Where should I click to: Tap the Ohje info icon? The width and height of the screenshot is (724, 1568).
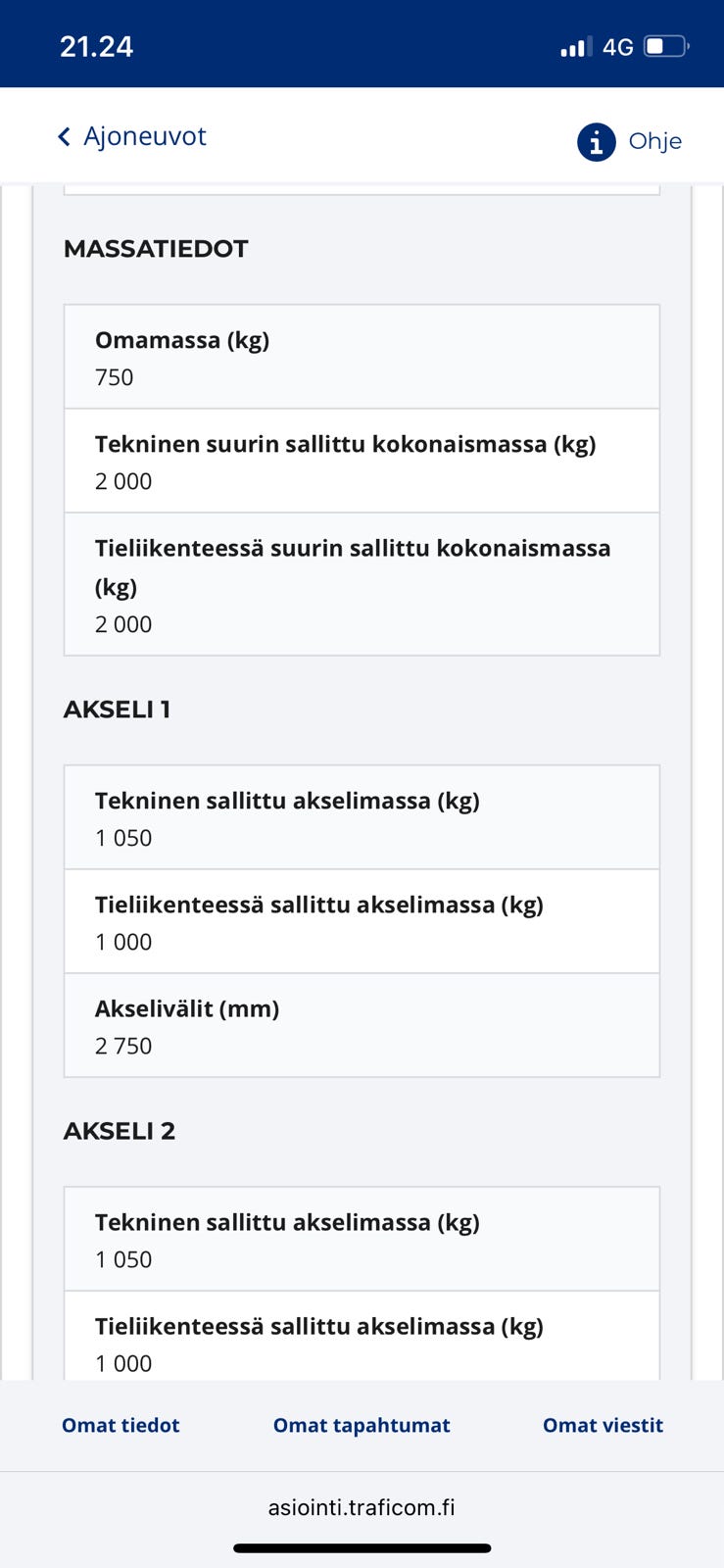click(595, 141)
